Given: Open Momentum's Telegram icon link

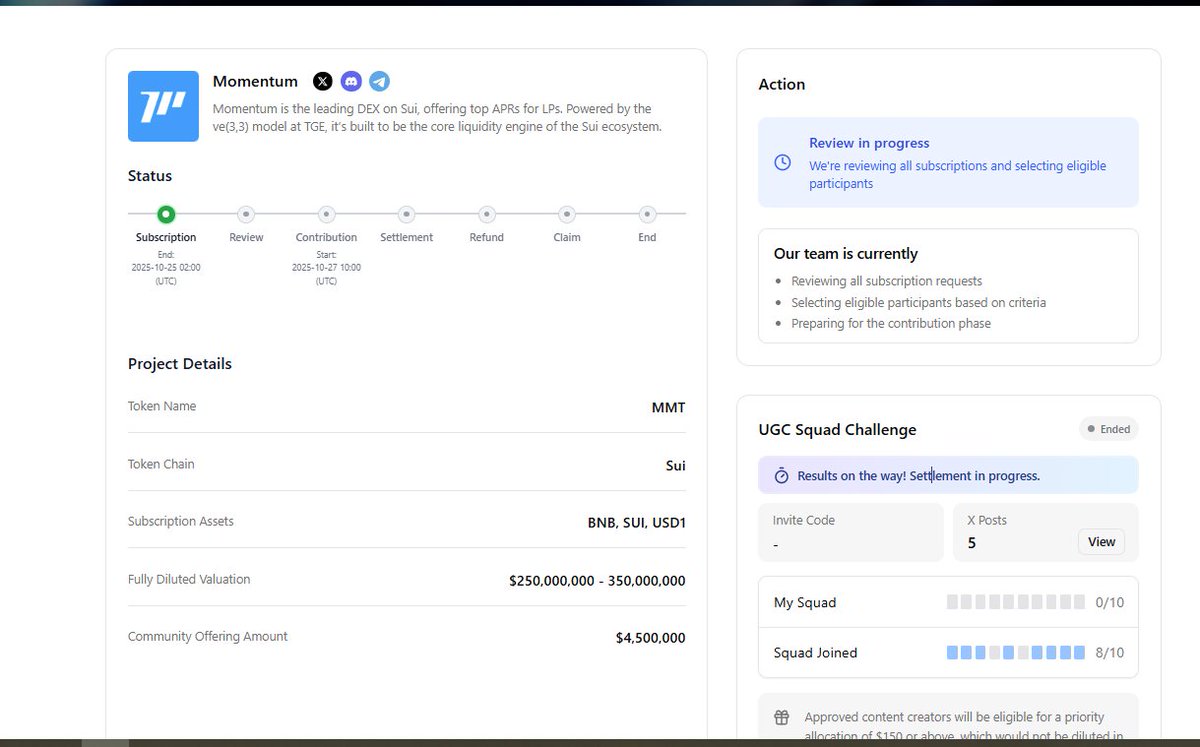Looking at the screenshot, I should pyautogui.click(x=379, y=82).
